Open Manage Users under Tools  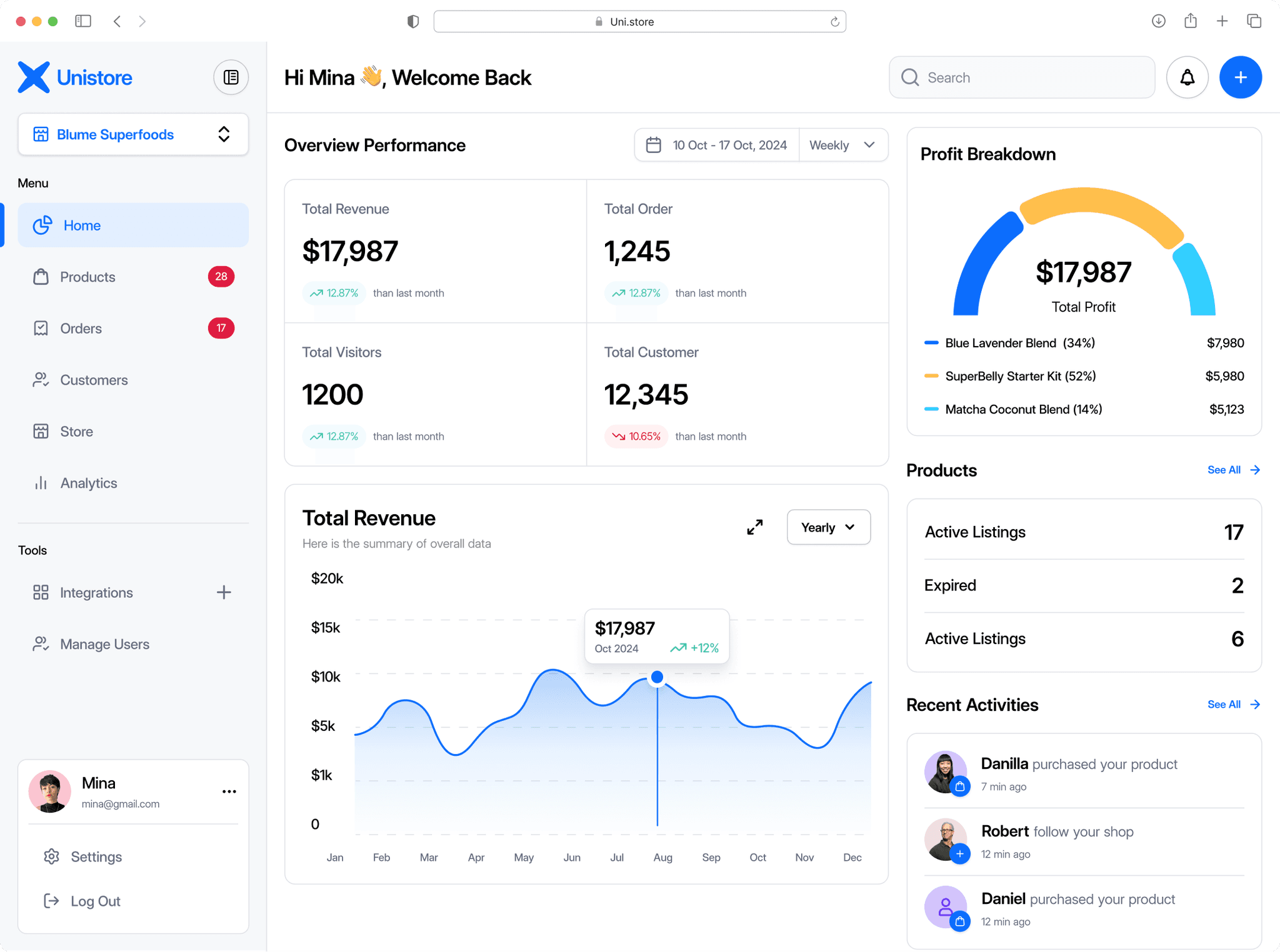[x=133, y=644]
